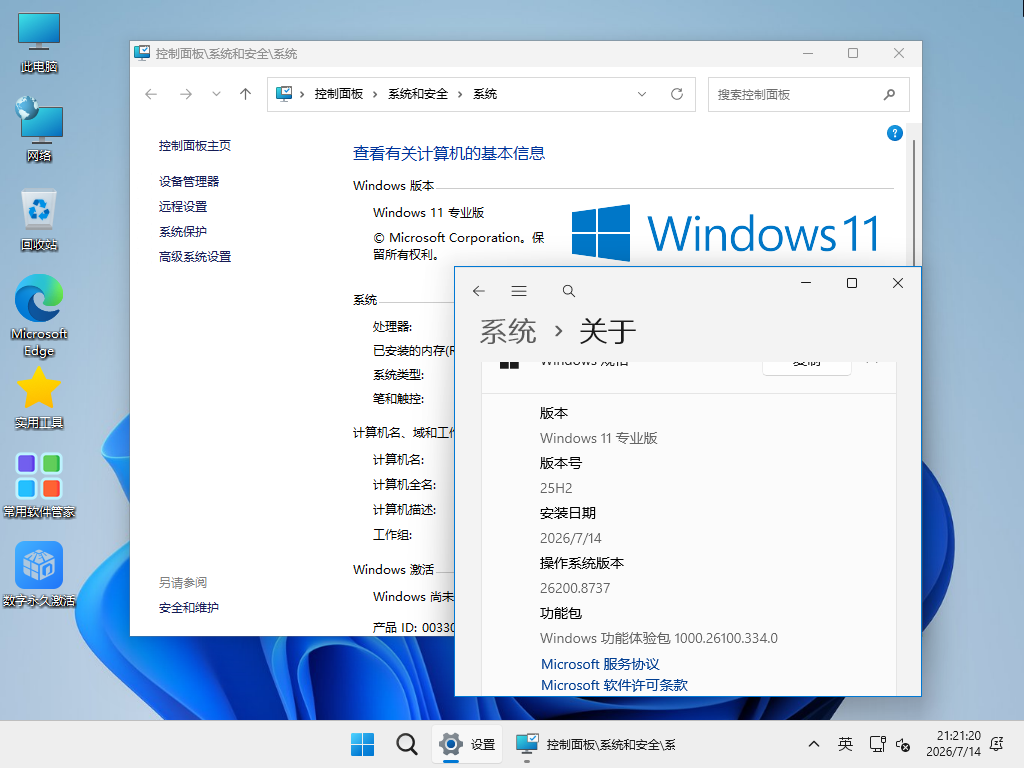Open the Windows Start menu
This screenshot has height=768, width=1024.
tap(362, 744)
